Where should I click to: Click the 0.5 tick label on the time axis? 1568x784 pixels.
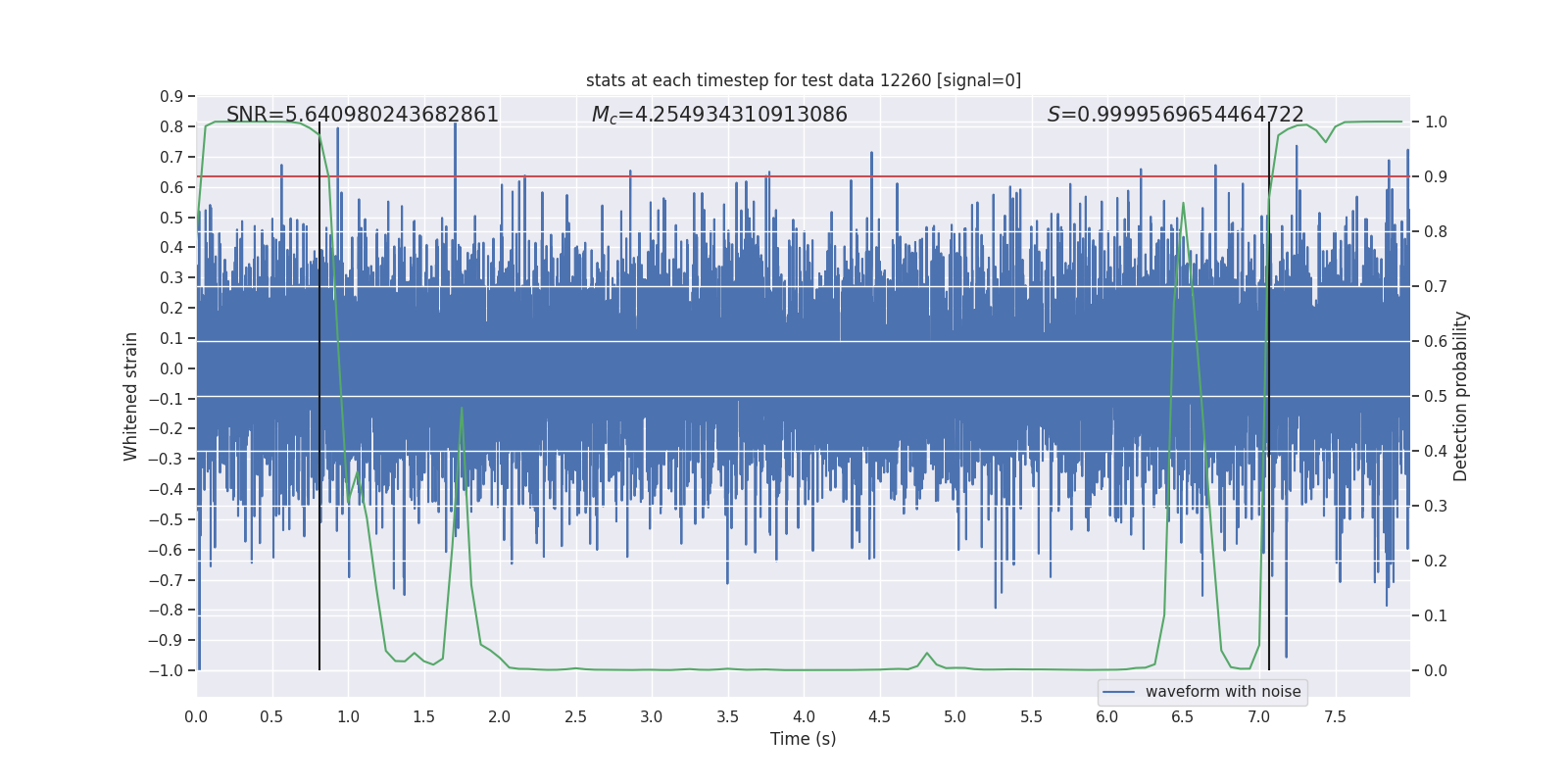[x=271, y=716]
